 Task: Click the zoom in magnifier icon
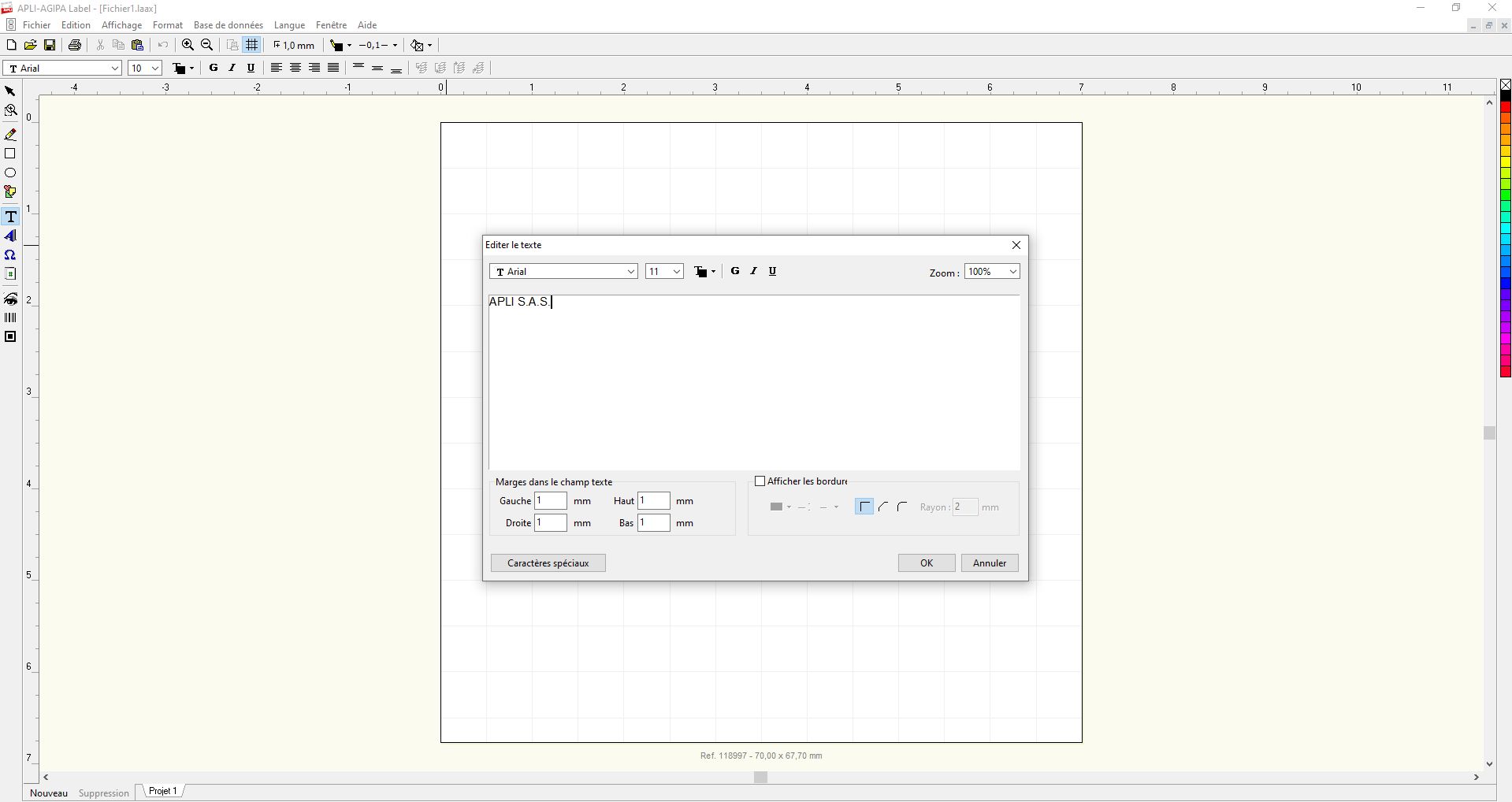188,46
